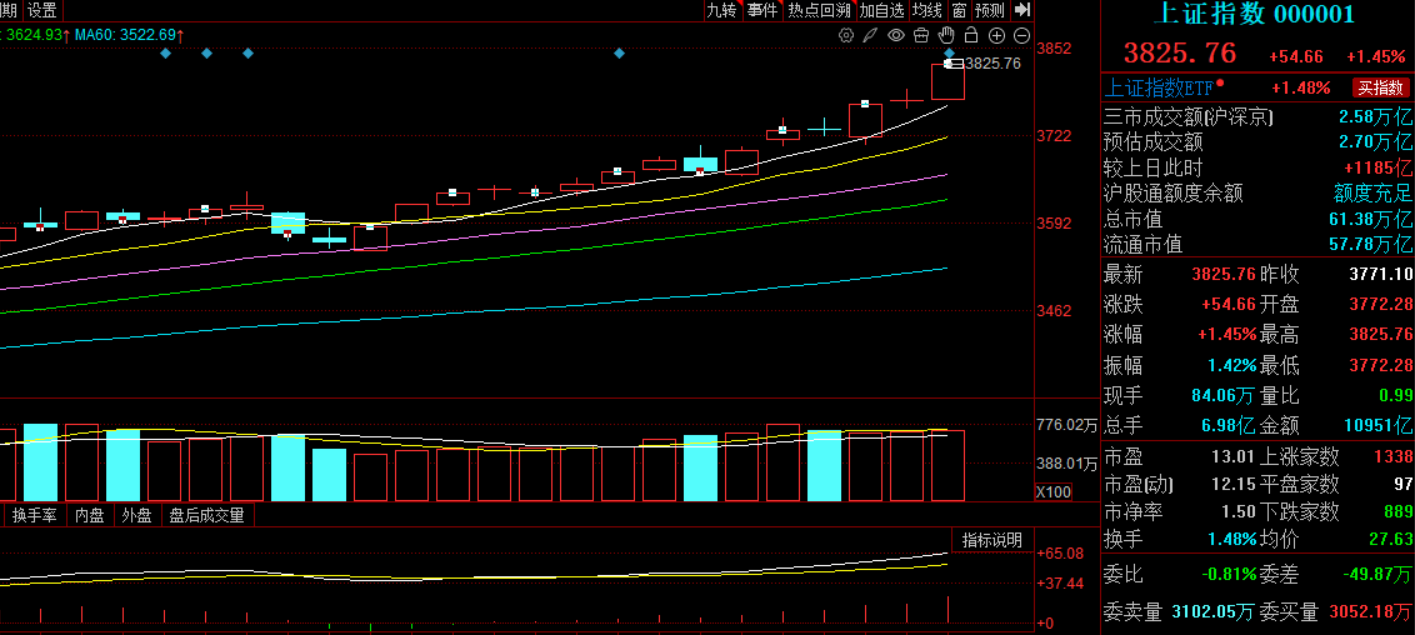The height and width of the screenshot is (635, 1415).
Task: Click the 市盈 value 13.01
Action: pyautogui.click(x=1231, y=457)
